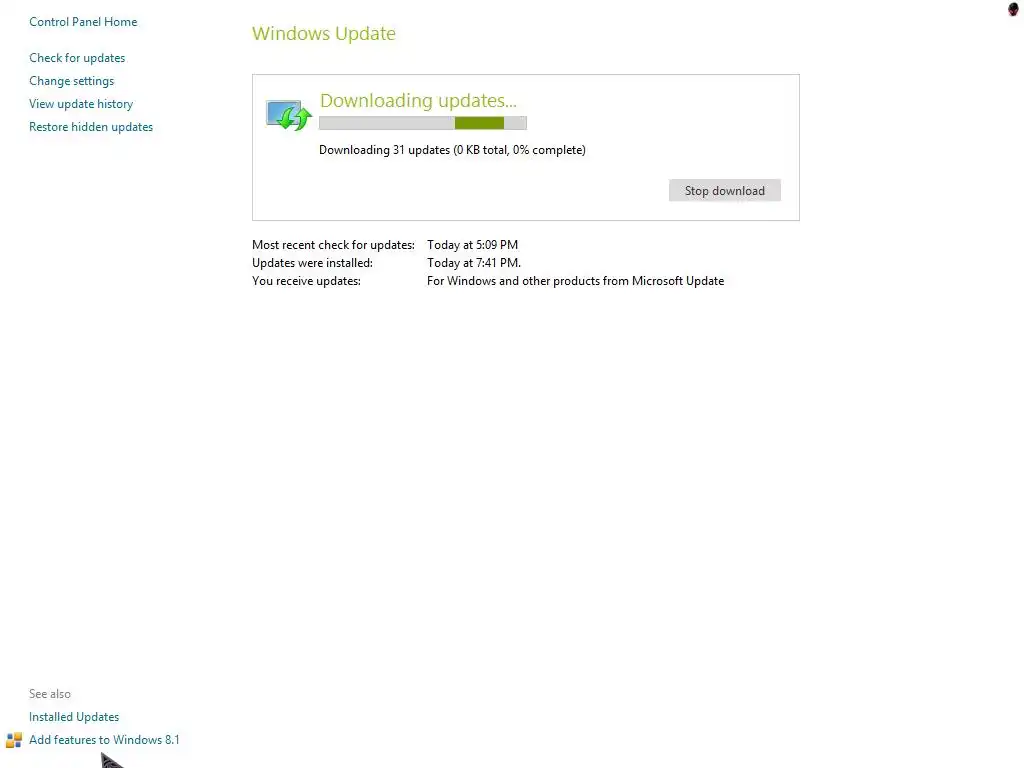The height and width of the screenshot is (768, 1024).
Task: Click Today at 5:09 PM value
Action: pos(472,245)
